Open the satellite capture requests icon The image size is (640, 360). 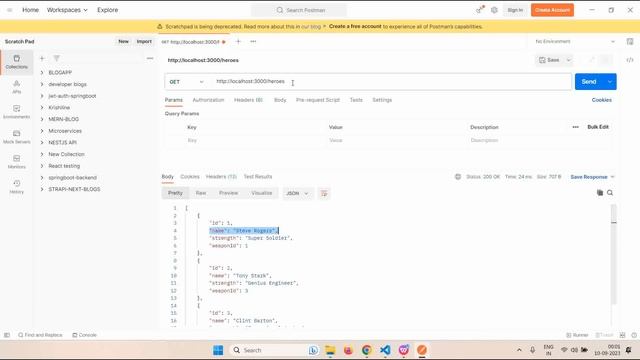click(480, 10)
